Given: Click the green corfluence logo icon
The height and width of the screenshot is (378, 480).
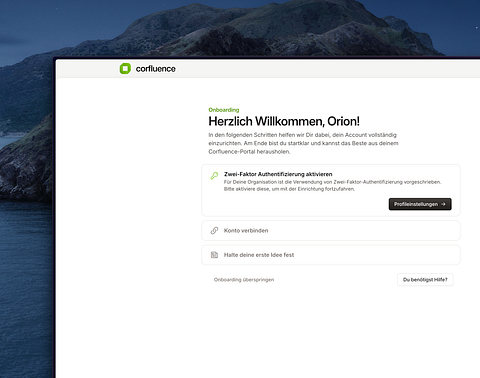Looking at the screenshot, I should [125, 69].
